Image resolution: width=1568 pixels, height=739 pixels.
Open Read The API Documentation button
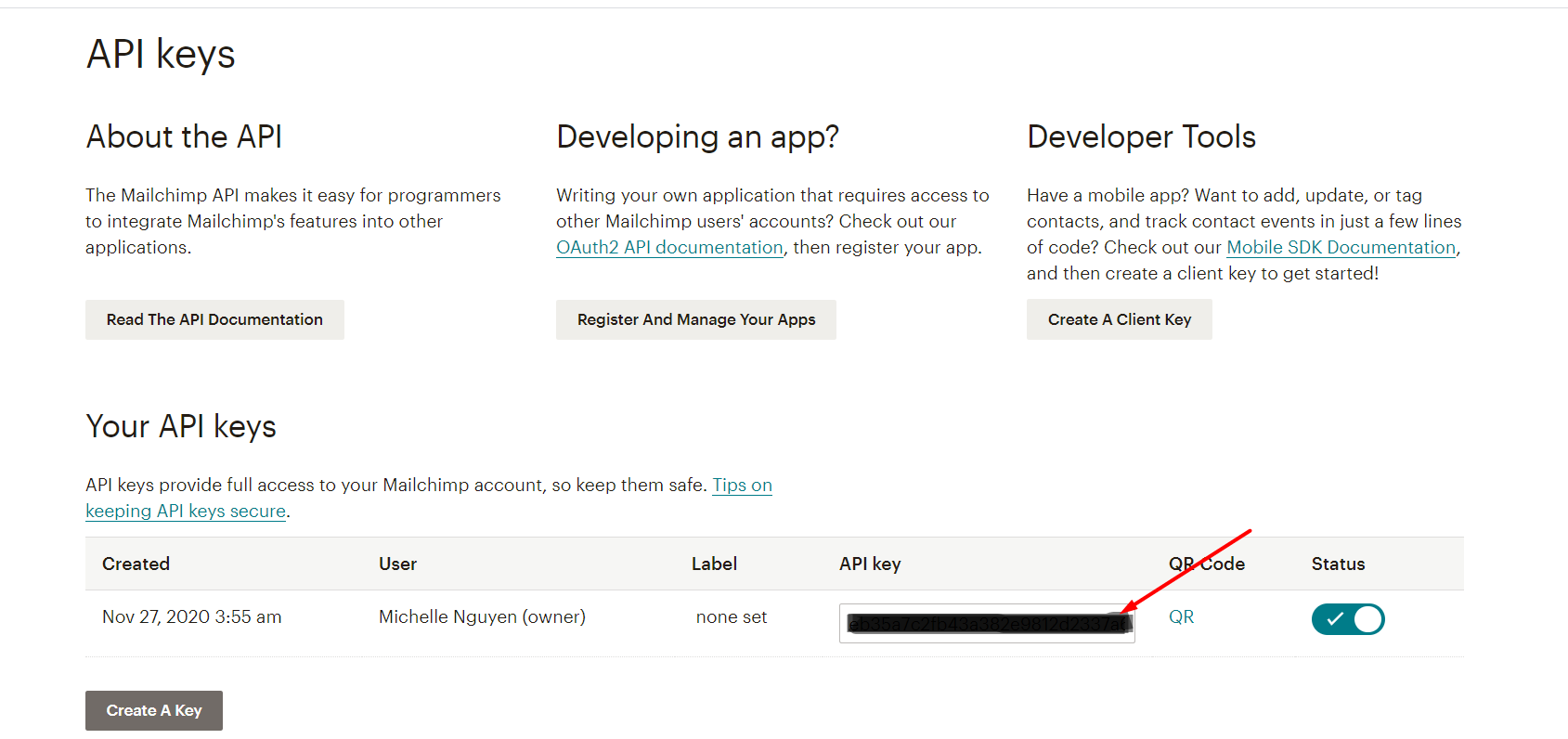(x=214, y=319)
